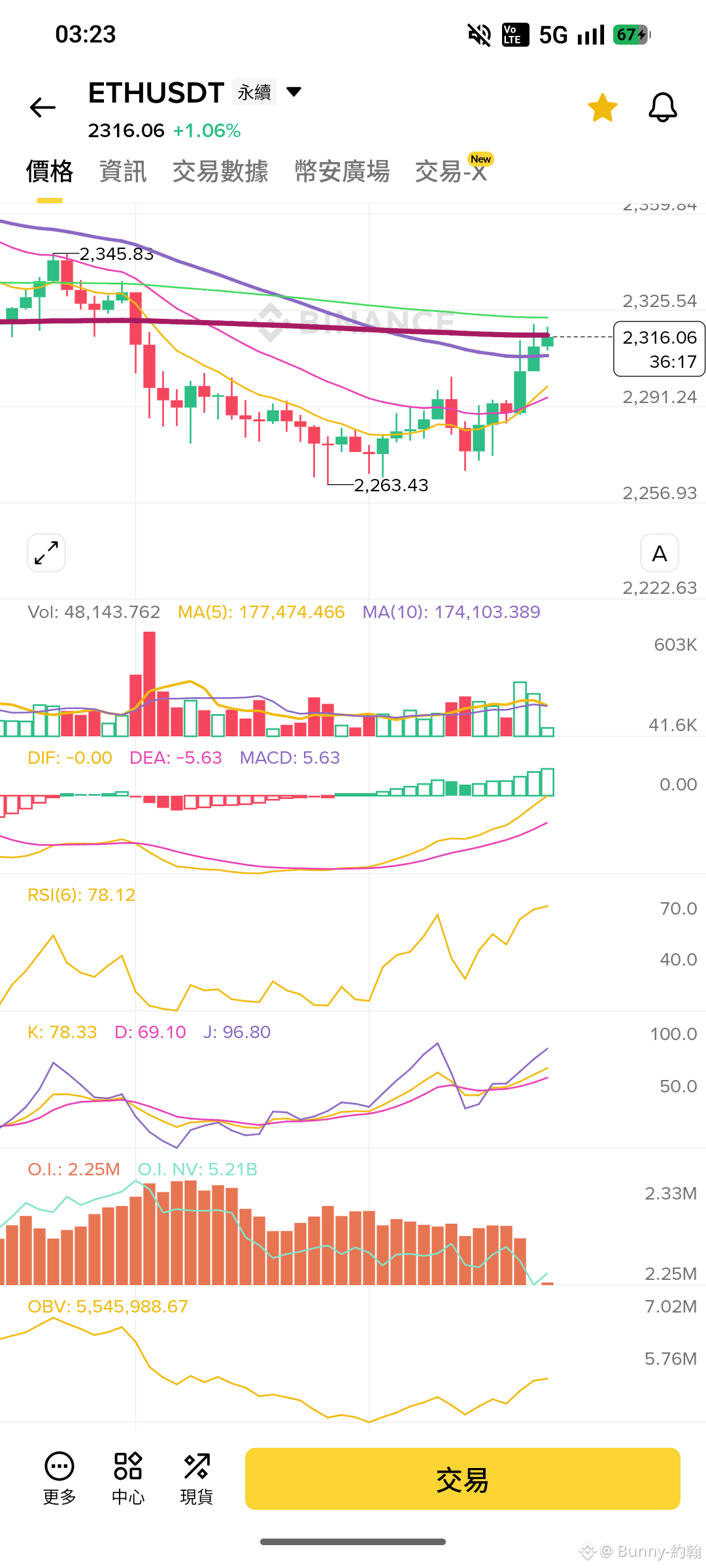
Task: Tap the RSI(6): 78.12 label
Action: click(81, 895)
